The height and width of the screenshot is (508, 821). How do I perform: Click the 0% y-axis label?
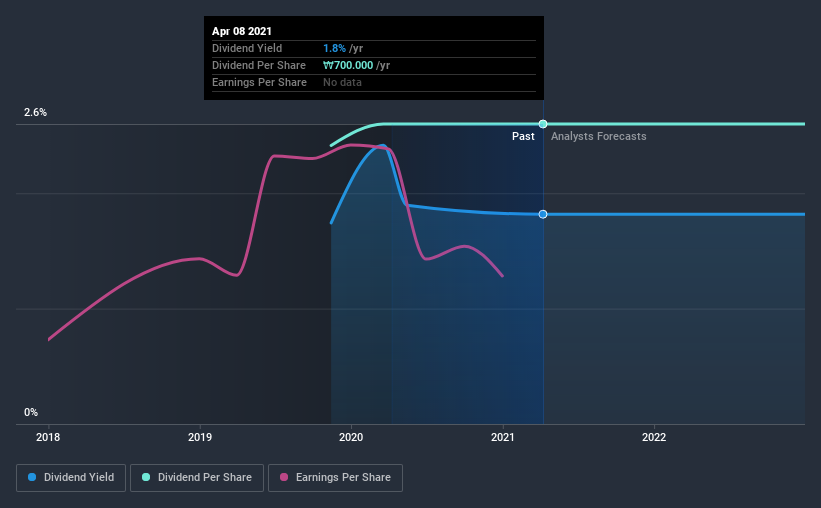(x=31, y=413)
